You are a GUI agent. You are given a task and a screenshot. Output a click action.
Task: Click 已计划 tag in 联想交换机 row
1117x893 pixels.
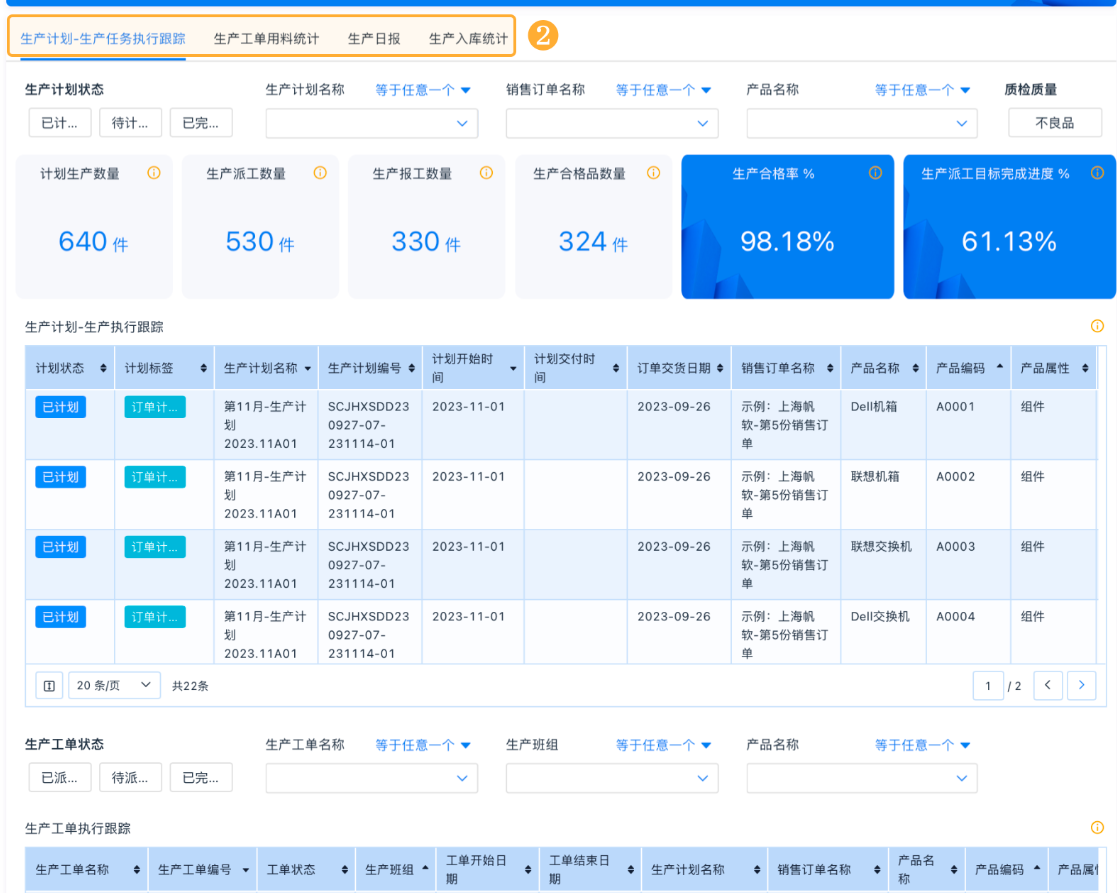(x=61, y=546)
